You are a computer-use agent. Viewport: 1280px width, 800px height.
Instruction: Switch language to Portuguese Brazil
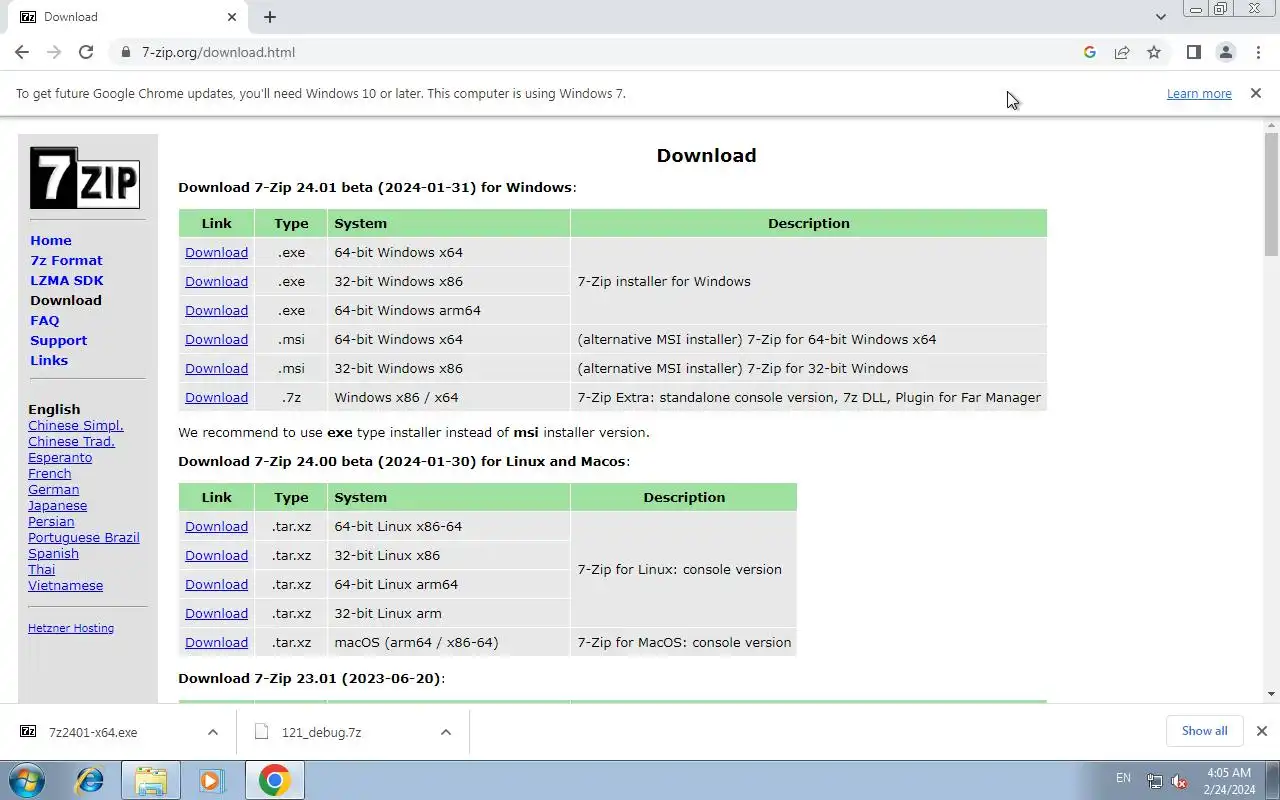tap(84, 537)
